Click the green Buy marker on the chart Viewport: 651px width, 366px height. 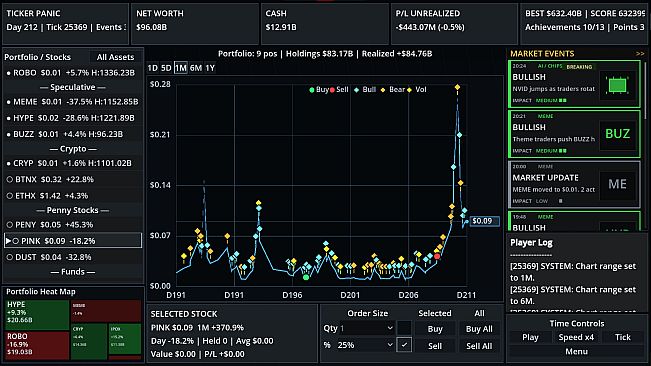tap(306, 277)
